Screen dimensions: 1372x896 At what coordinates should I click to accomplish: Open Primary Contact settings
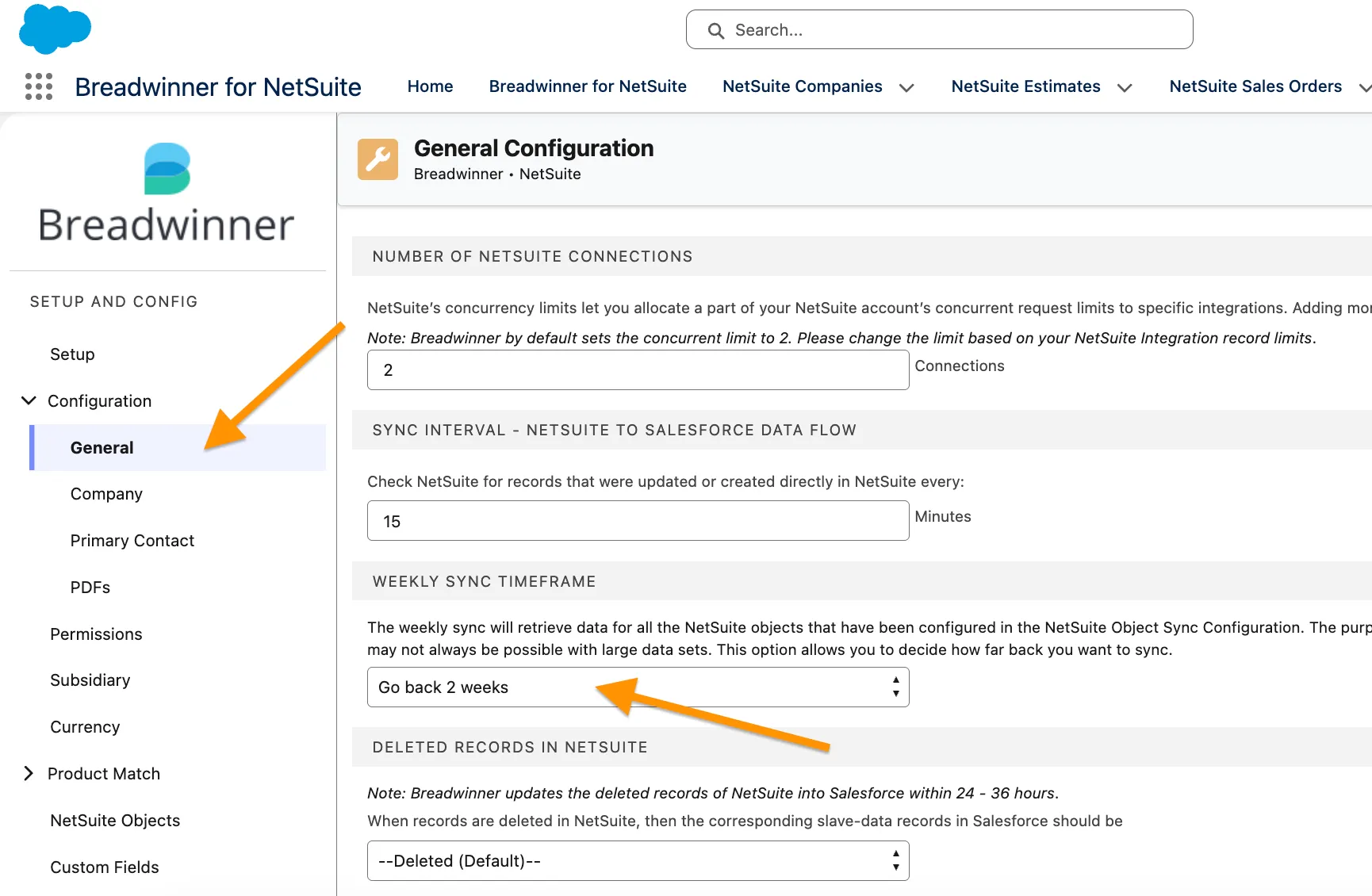132,541
